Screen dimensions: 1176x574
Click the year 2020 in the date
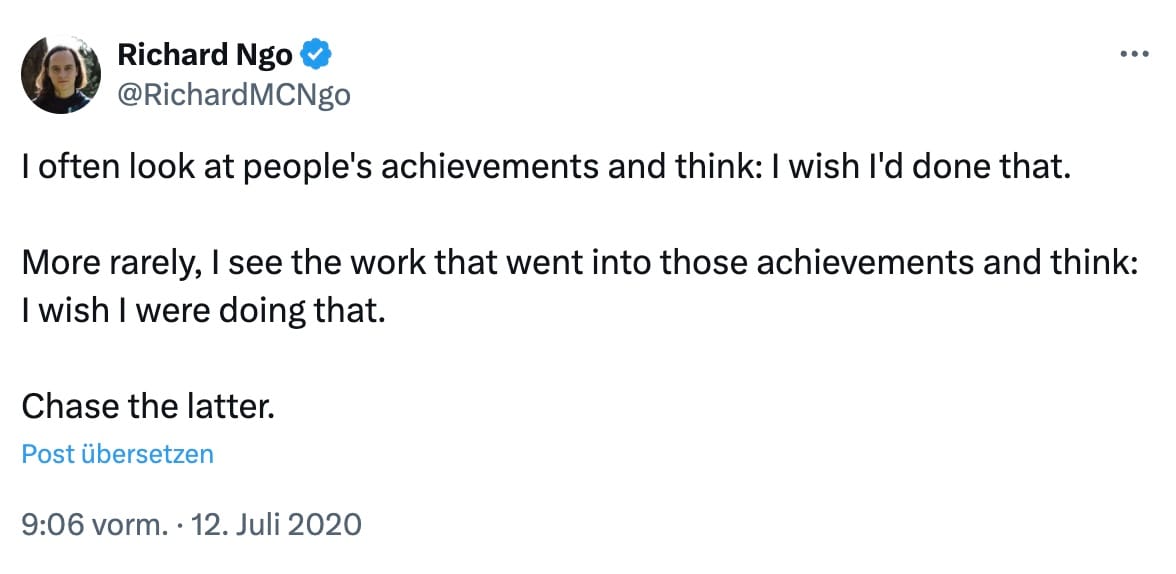click(325, 524)
